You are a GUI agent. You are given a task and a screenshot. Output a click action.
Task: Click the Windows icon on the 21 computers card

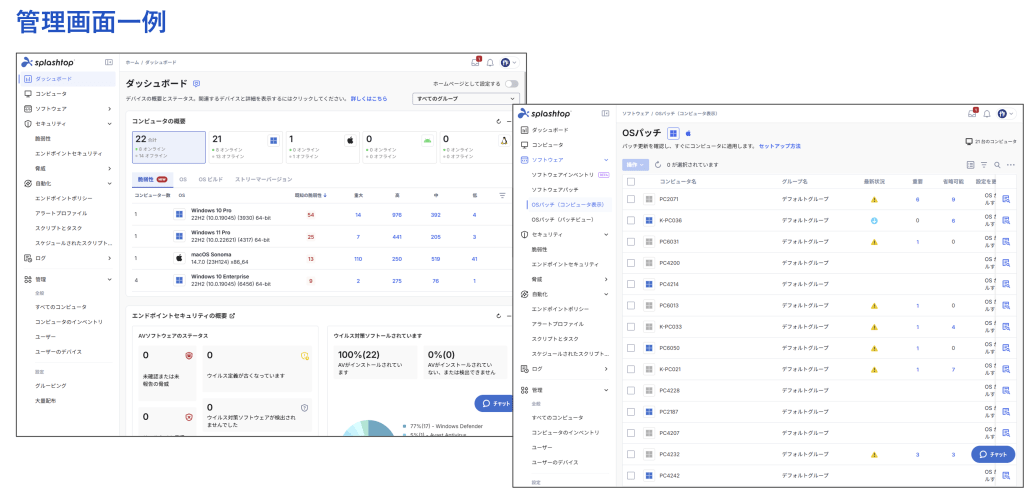coord(274,140)
